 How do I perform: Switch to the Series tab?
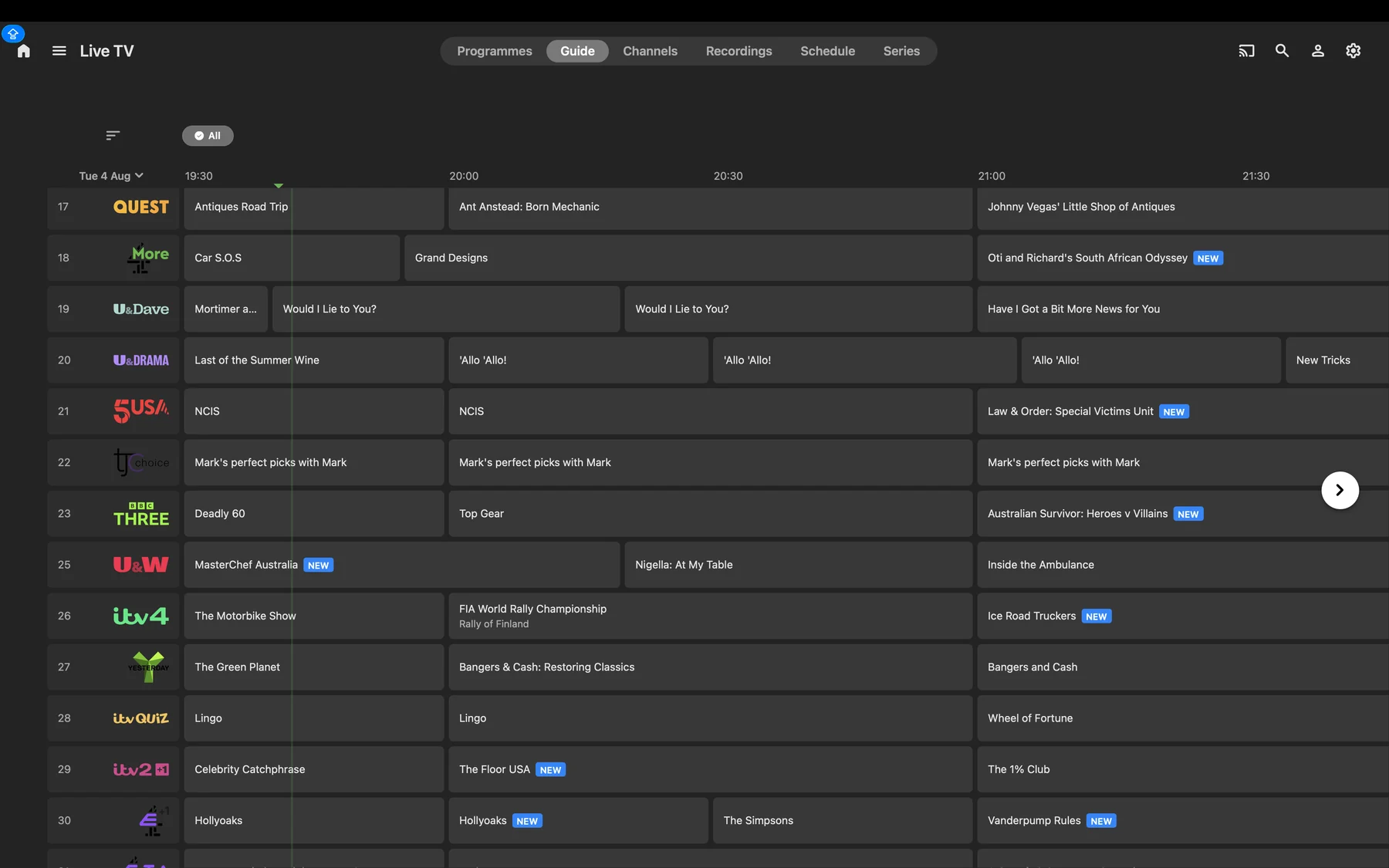tap(901, 51)
